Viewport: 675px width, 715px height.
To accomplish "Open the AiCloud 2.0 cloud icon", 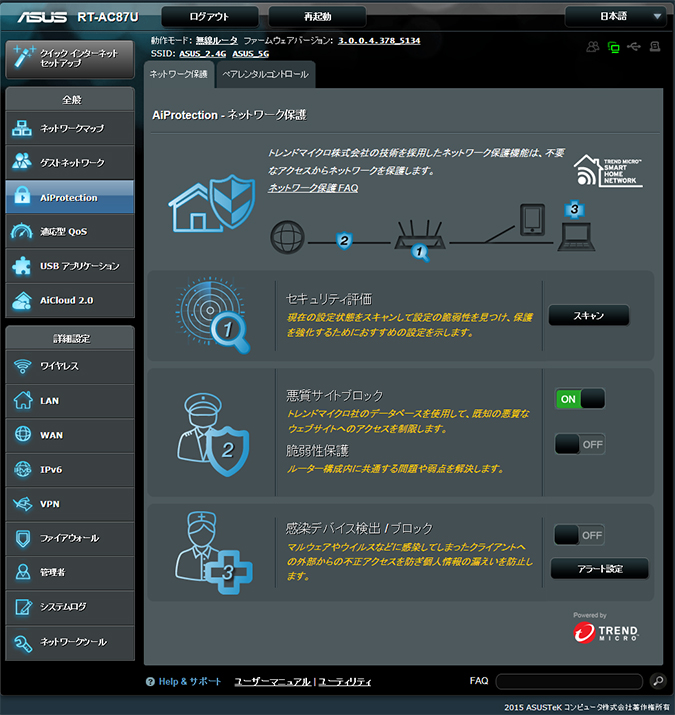I will click(22, 301).
